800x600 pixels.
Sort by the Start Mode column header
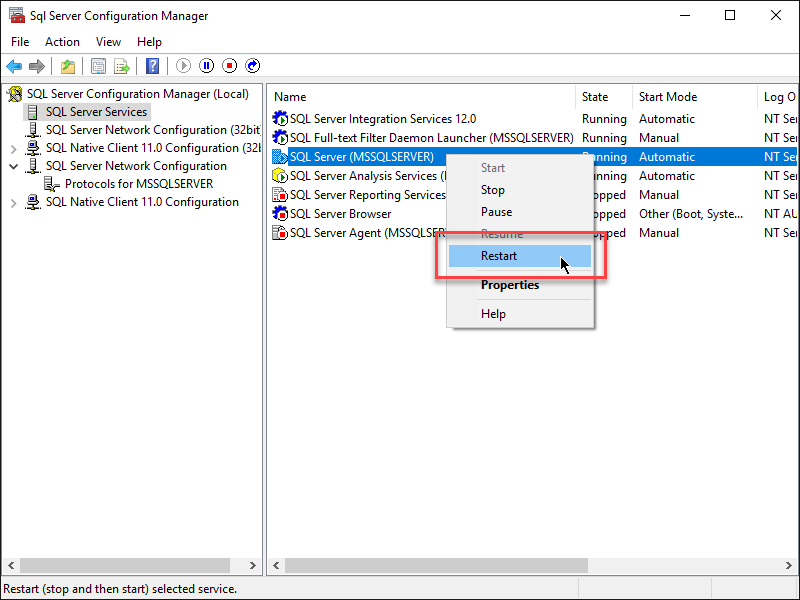click(695, 97)
